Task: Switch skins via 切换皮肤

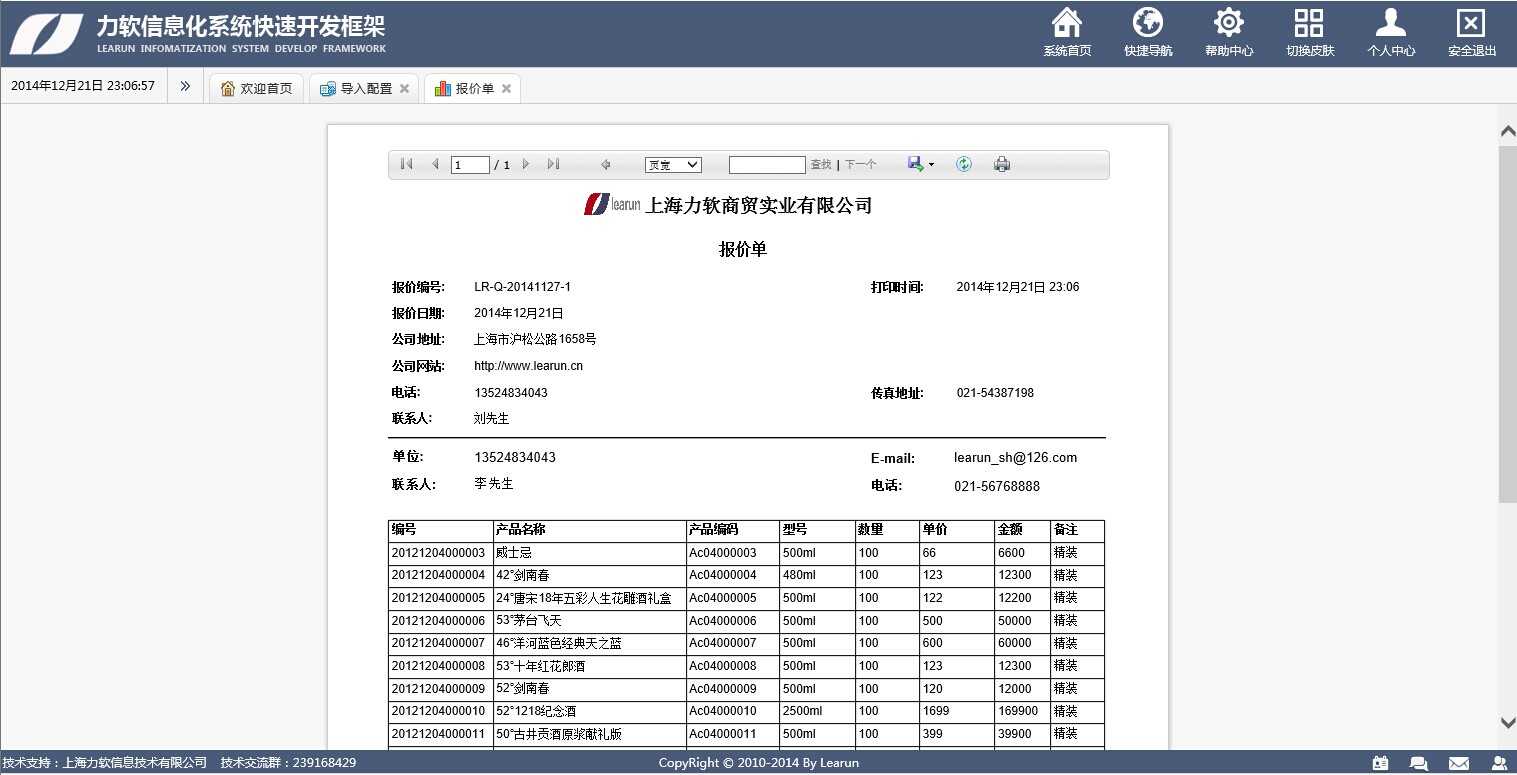Action: click(x=1309, y=32)
